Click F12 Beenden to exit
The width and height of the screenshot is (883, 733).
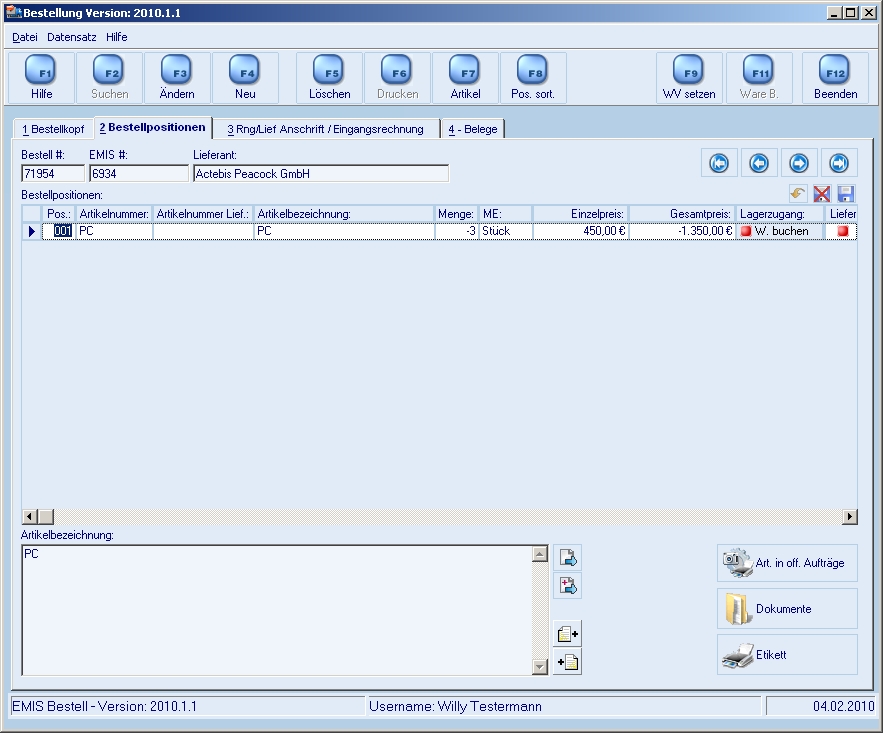click(x=835, y=78)
